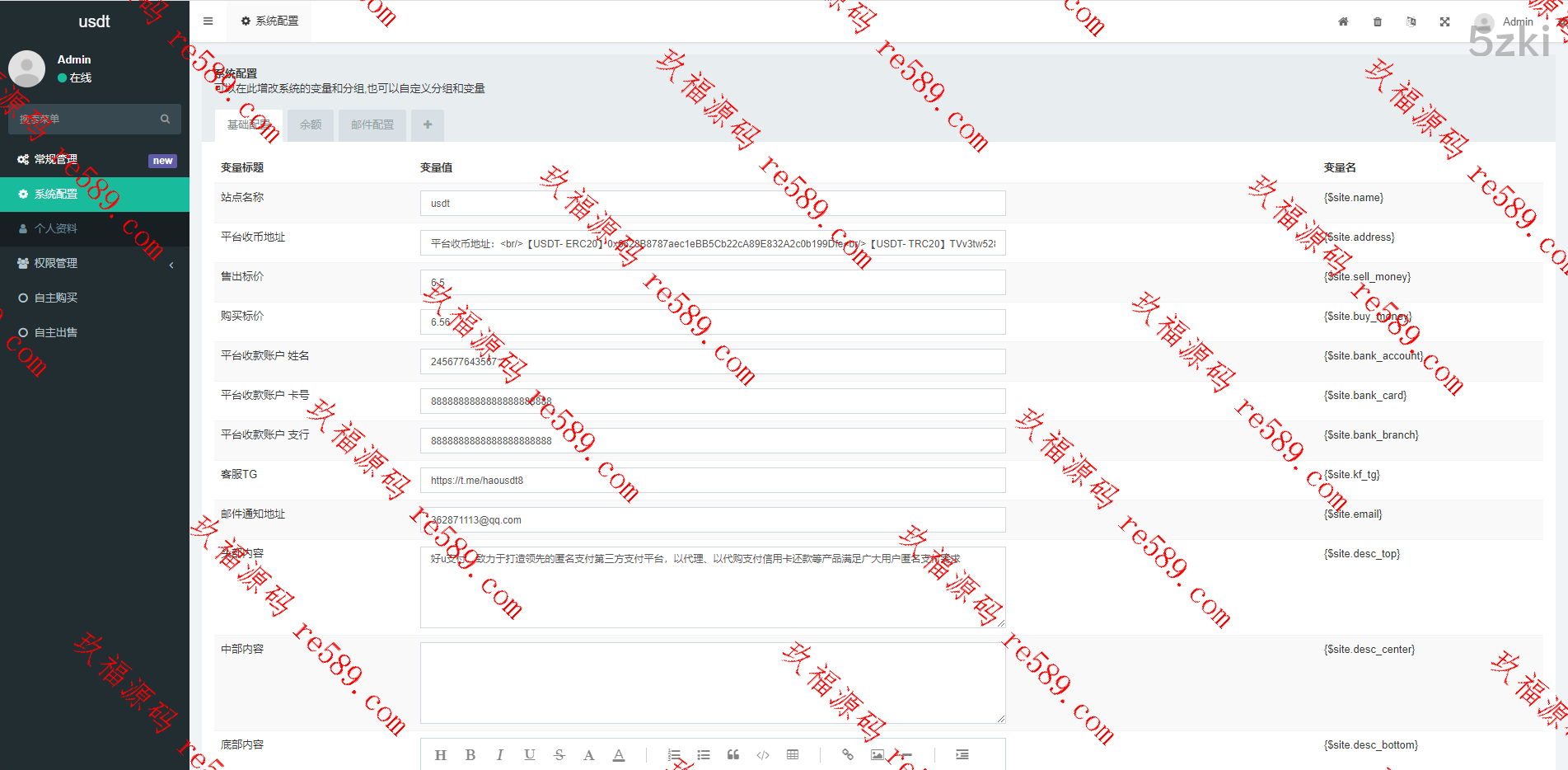1568x770 pixels.
Task: Switch to the 邮件配置 tab
Action: point(372,125)
